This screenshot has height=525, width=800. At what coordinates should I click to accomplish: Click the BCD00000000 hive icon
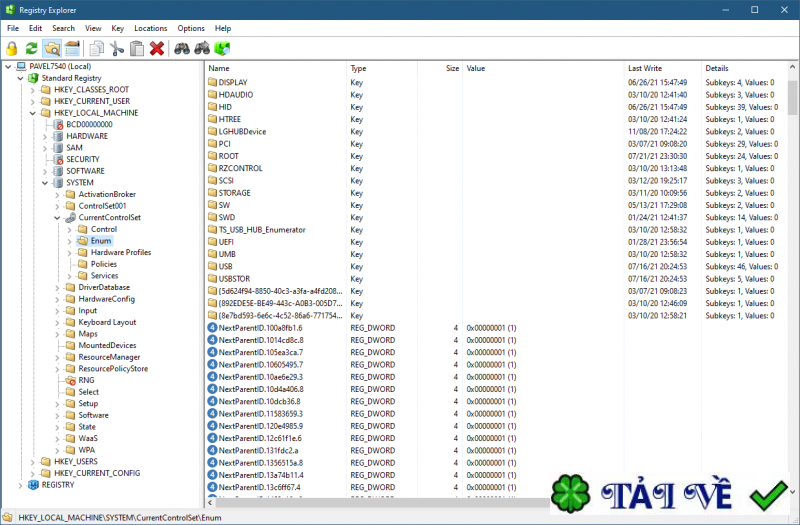click(58, 124)
